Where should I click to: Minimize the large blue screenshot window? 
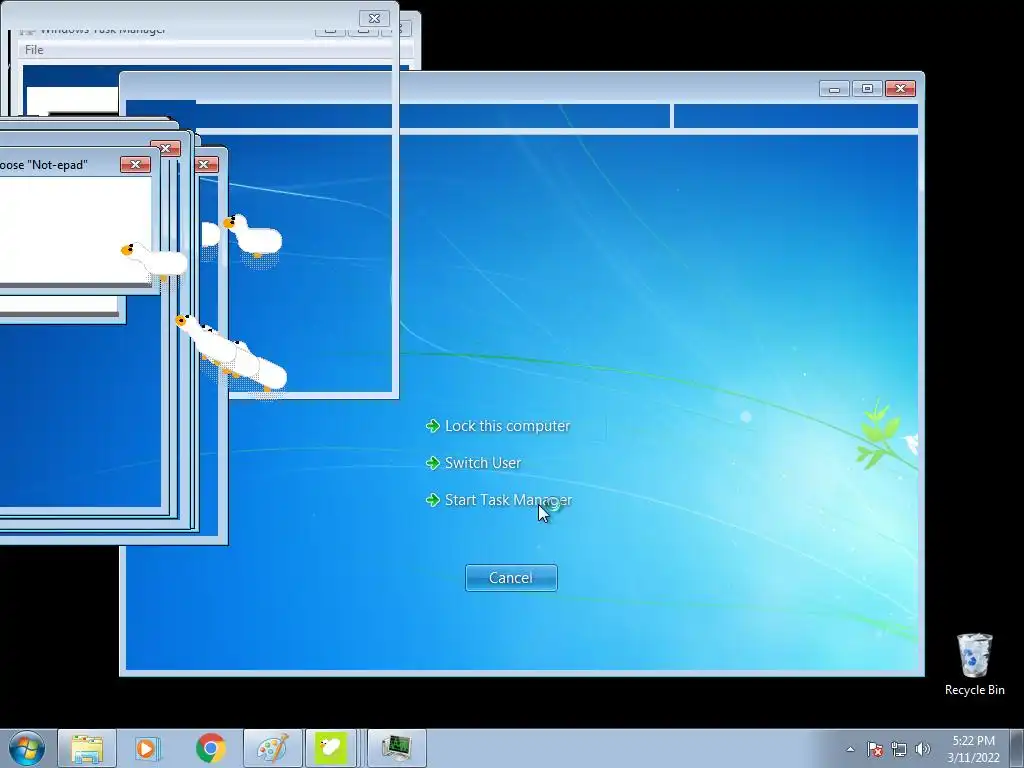834,89
